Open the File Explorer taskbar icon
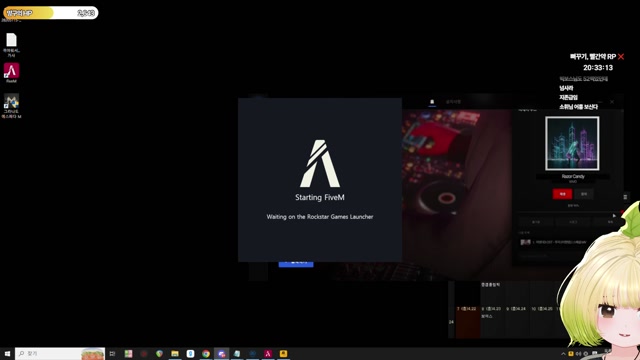640x360 pixels. coord(175,354)
